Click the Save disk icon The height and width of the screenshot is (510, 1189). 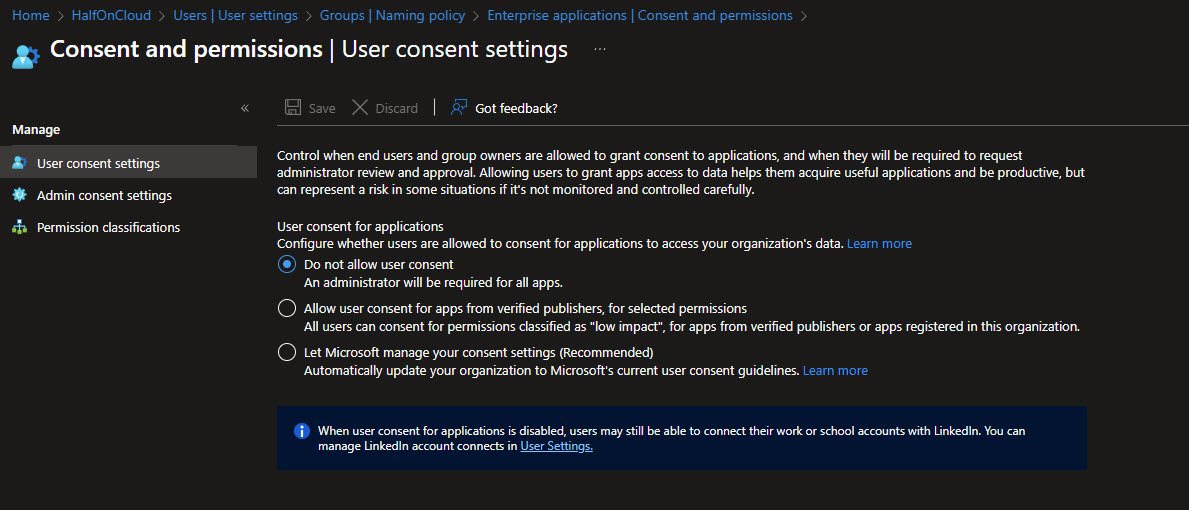pyautogui.click(x=293, y=107)
